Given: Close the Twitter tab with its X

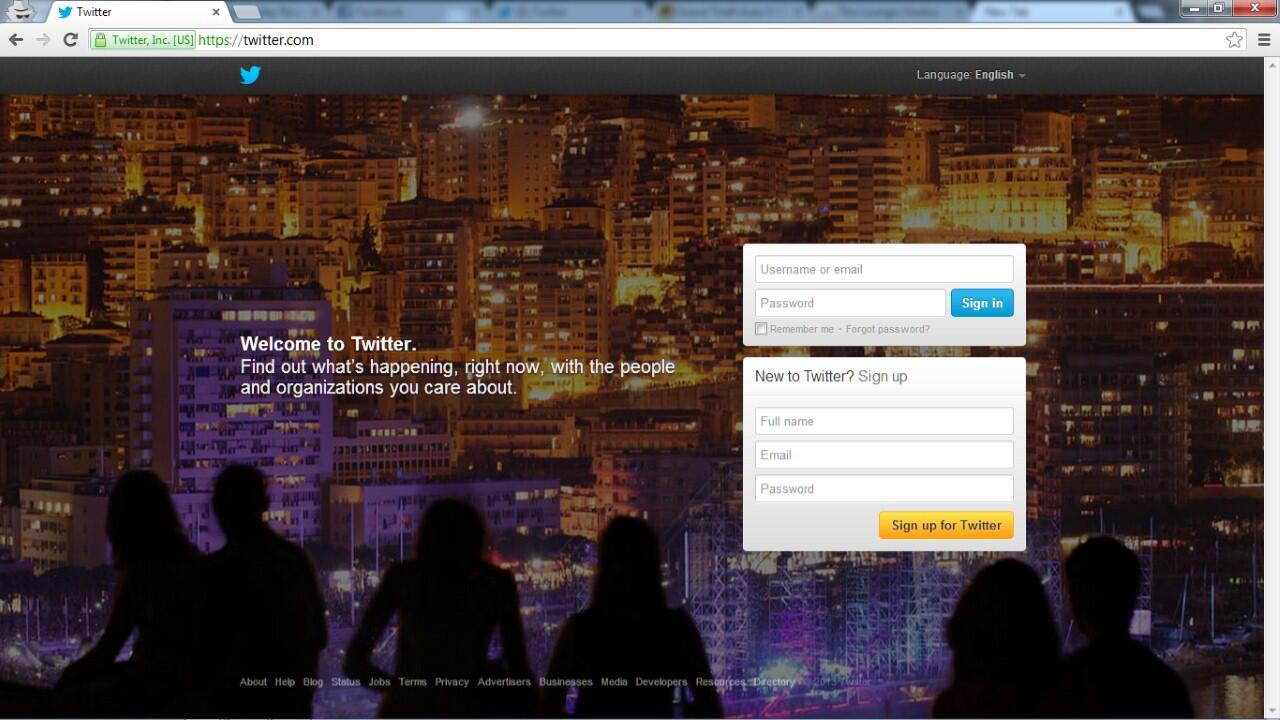Looking at the screenshot, I should [216, 12].
